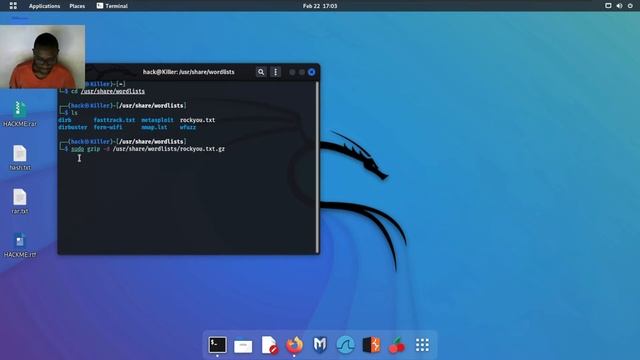The width and height of the screenshot is (640, 360).
Task: Open the clock showing Feb 22 17:03
Action: click(320, 6)
